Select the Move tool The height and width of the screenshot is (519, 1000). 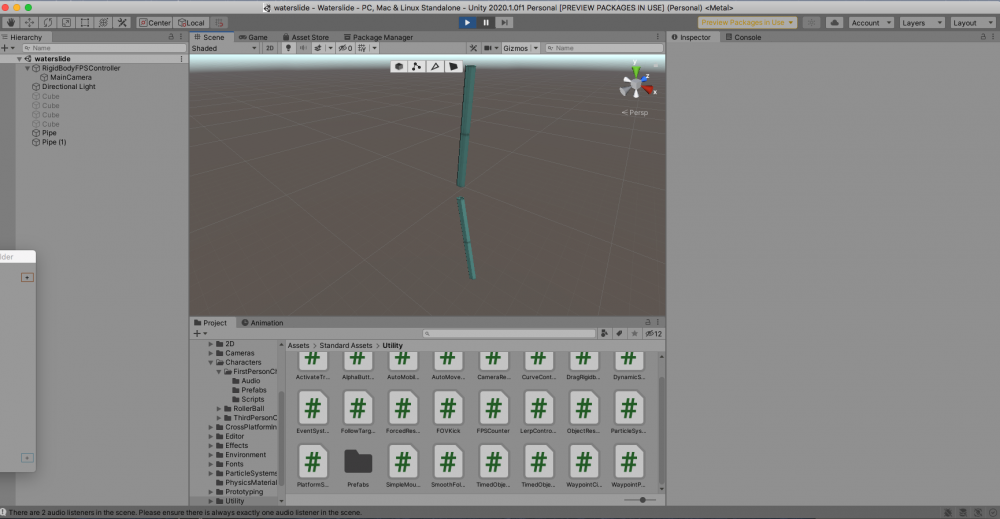click(29, 22)
